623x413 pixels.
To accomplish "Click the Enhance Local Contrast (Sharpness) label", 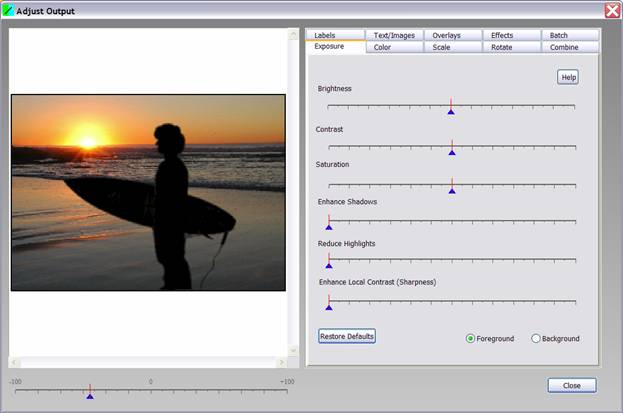I will (377, 282).
